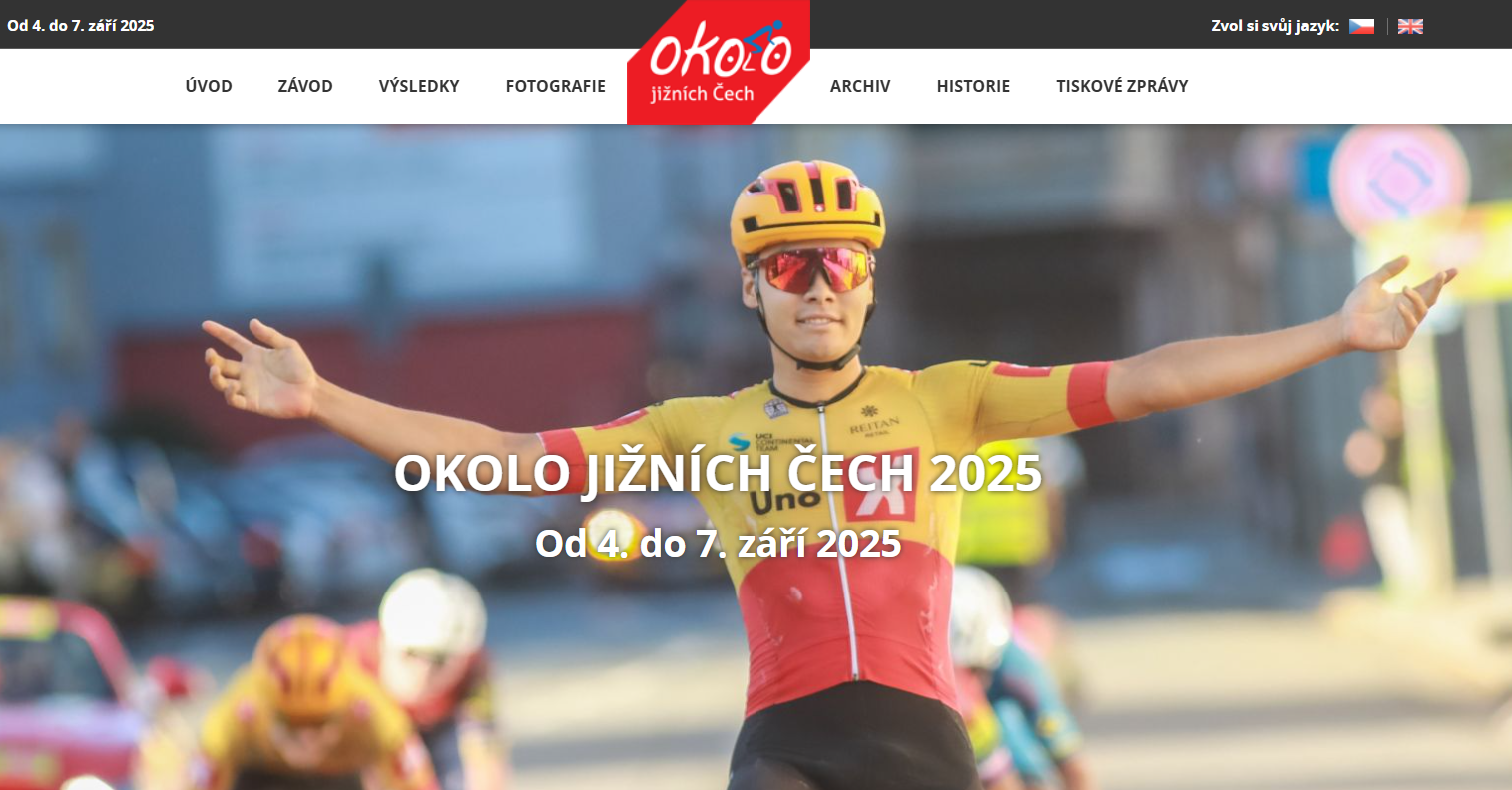Click the 'Zvol si svůj jazyk' label

(1275, 26)
